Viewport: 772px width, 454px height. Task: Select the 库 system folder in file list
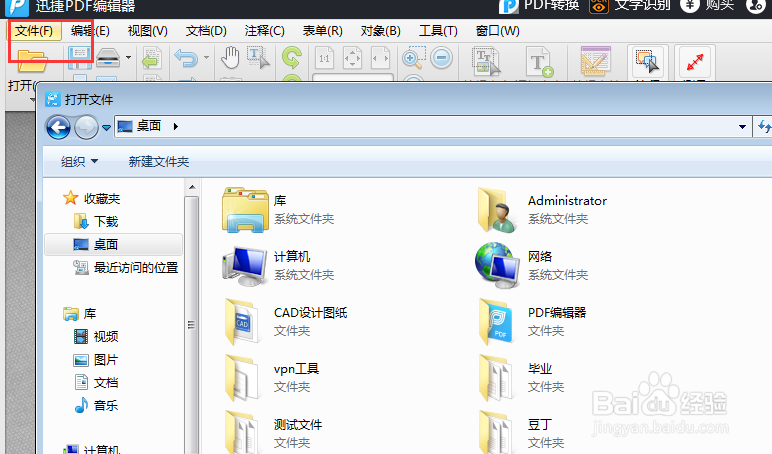278,210
